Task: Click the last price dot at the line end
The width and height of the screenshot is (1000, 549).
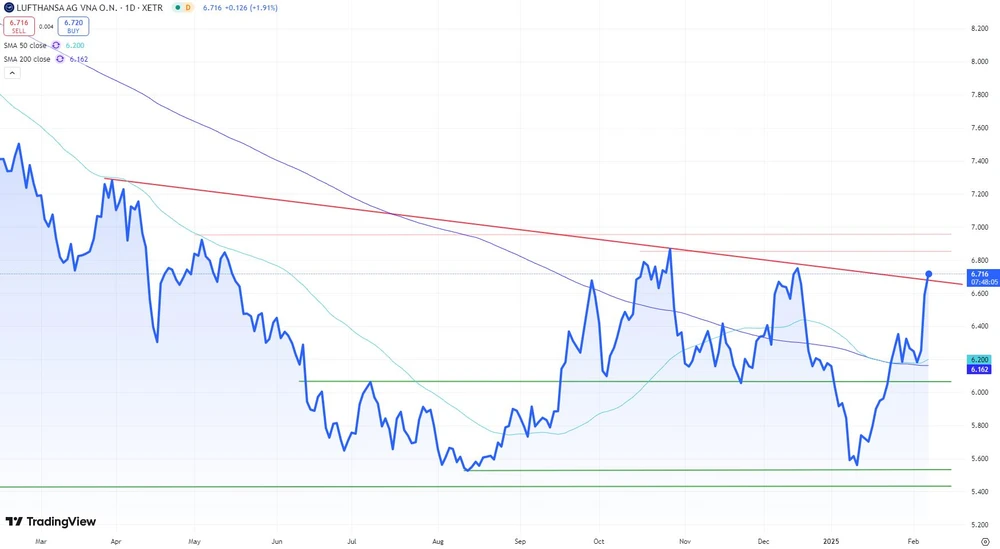Action: 929,274
